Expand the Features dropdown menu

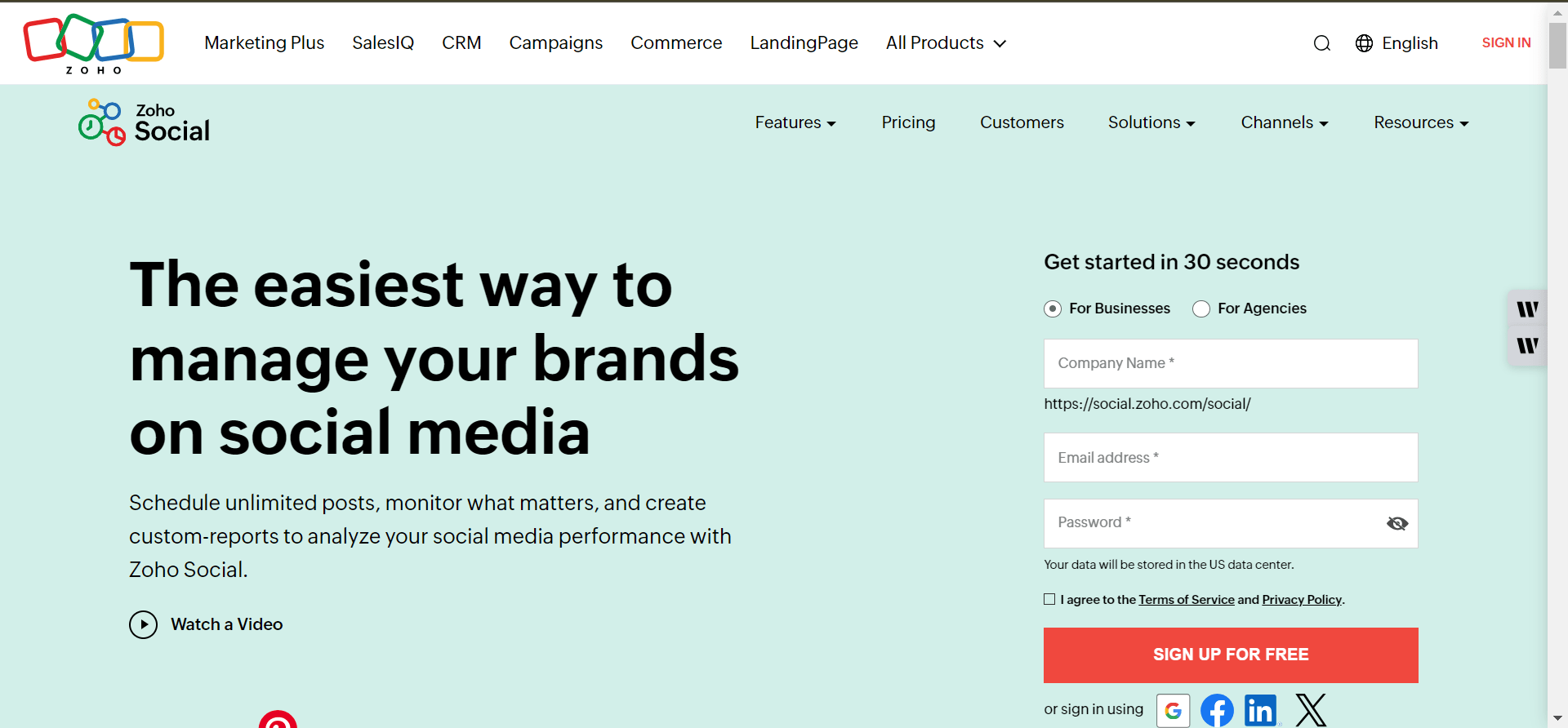tap(795, 122)
